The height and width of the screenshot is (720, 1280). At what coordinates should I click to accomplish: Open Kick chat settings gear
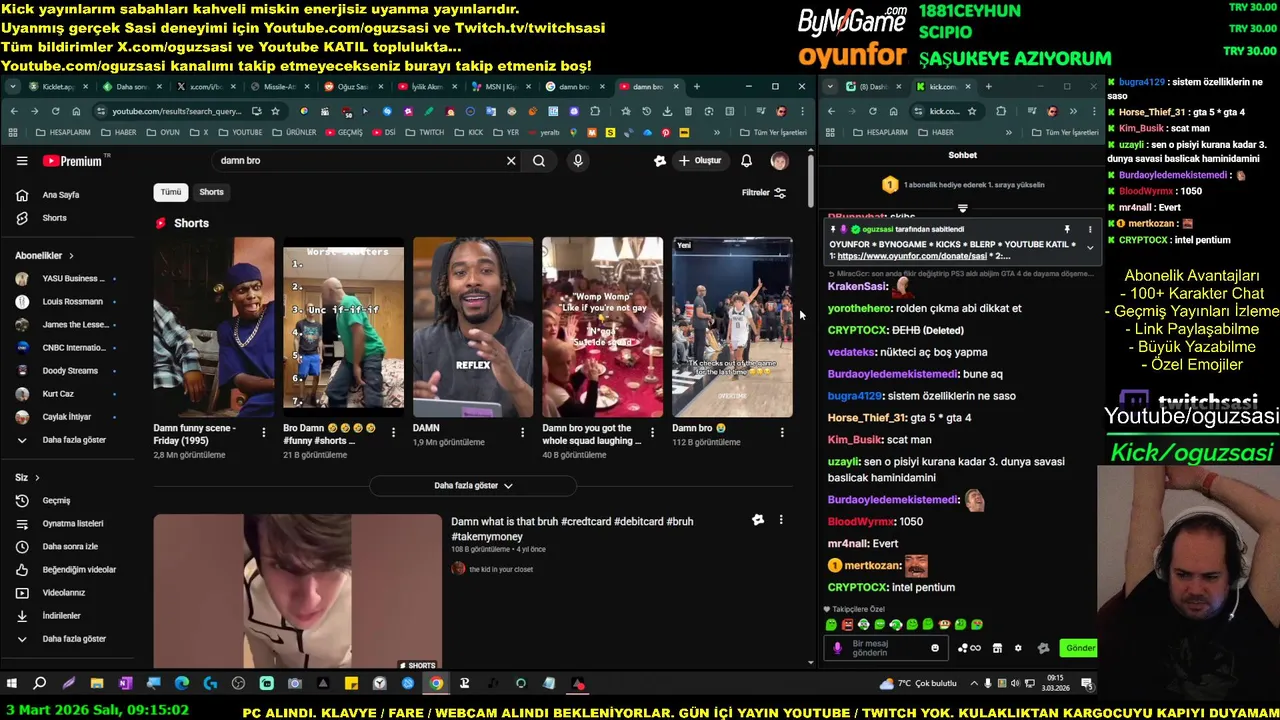[1018, 648]
